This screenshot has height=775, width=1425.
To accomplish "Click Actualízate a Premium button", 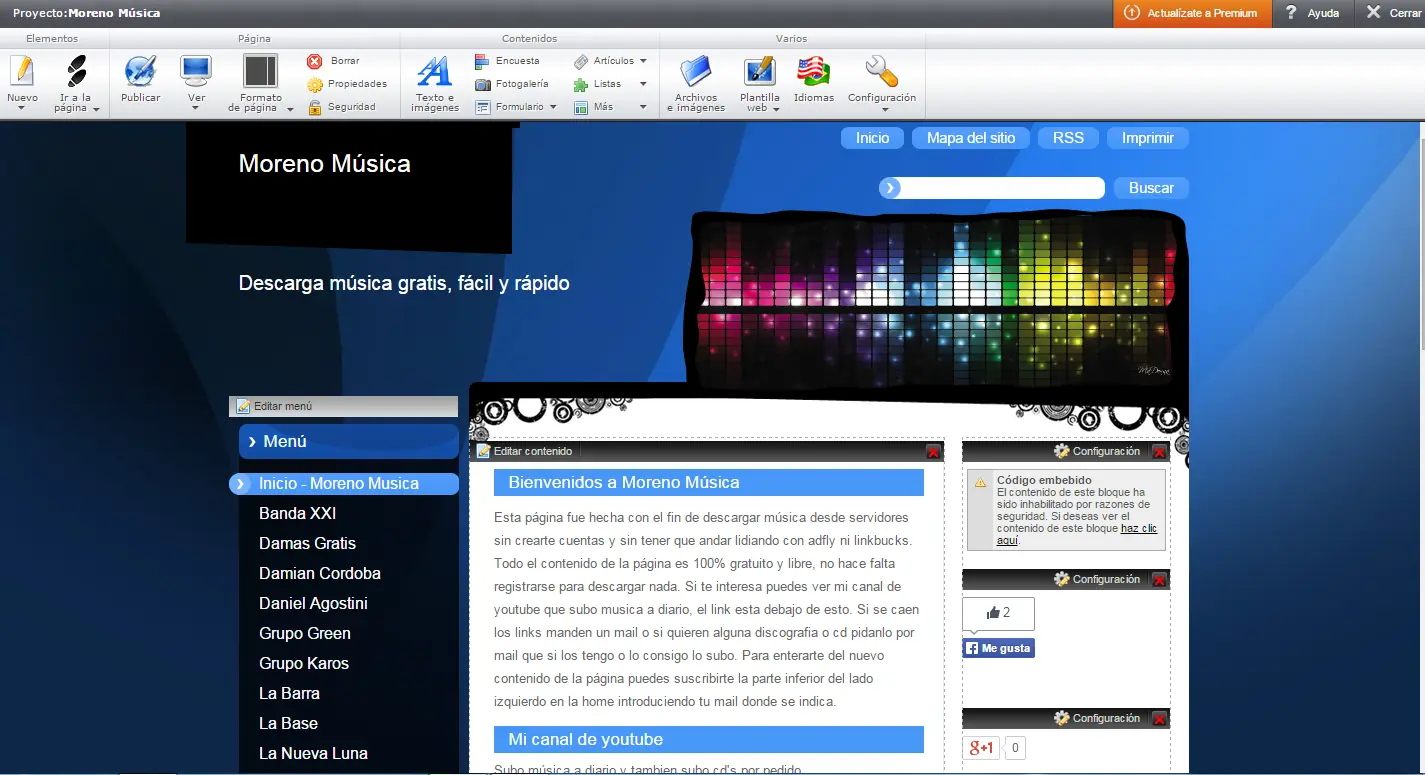I will [x=1192, y=13].
